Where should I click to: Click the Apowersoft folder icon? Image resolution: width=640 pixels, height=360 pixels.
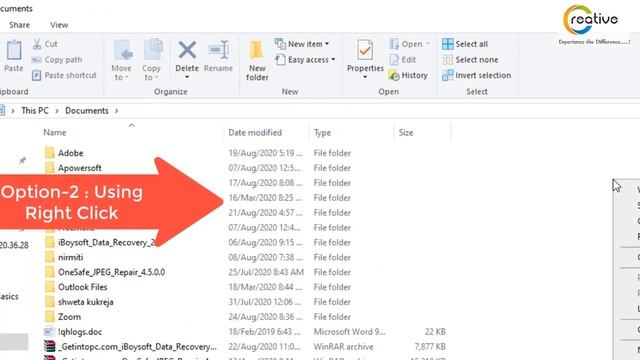(x=49, y=168)
